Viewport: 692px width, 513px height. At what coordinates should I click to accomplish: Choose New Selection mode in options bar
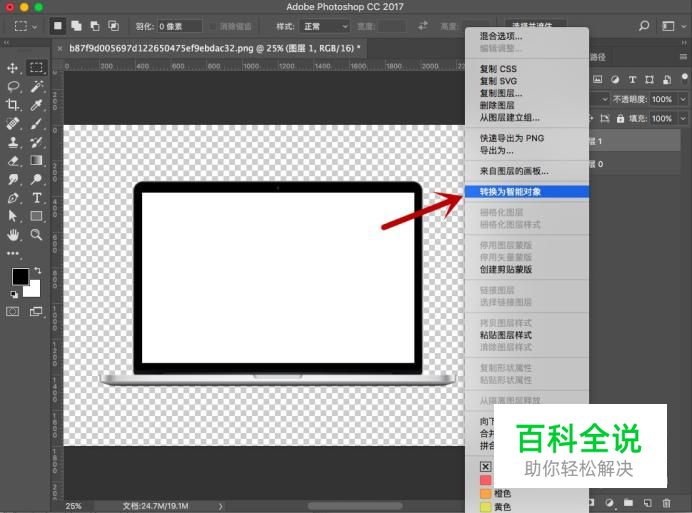click(58, 26)
